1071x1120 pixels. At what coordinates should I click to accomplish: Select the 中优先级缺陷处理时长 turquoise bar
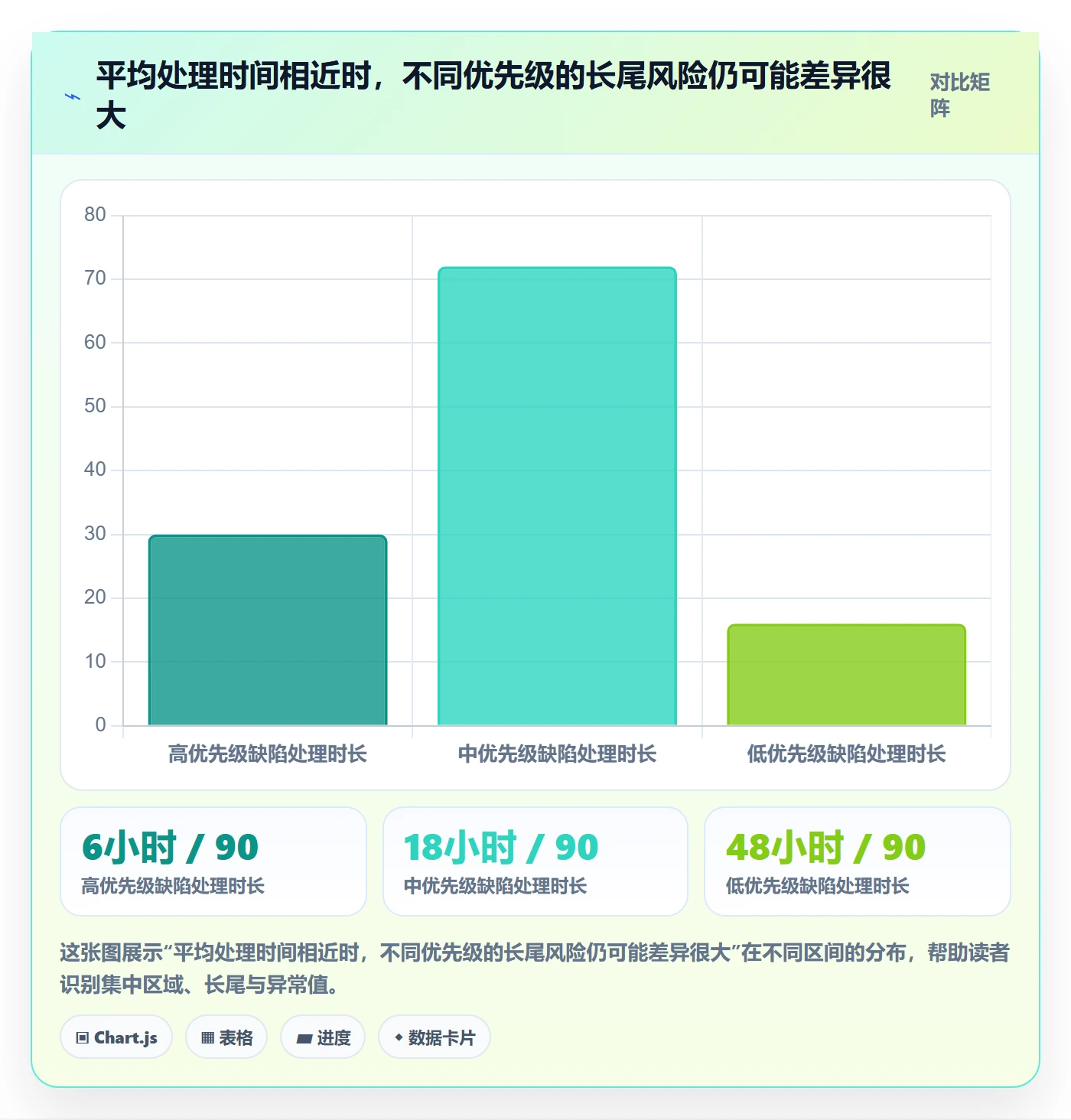coord(557,497)
